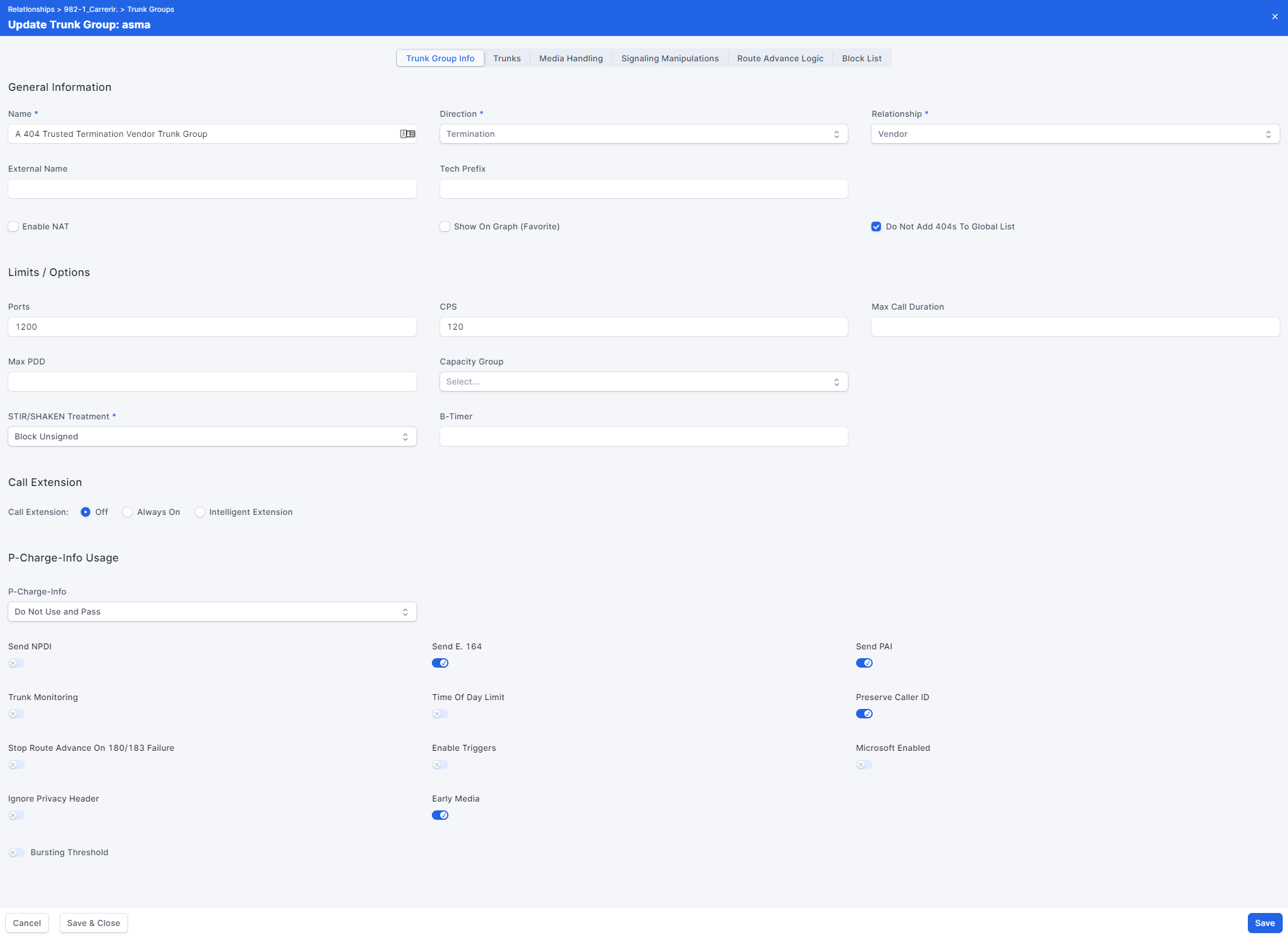Toggle Send NPDI switch
This screenshot has width=1288, height=936.
point(17,663)
